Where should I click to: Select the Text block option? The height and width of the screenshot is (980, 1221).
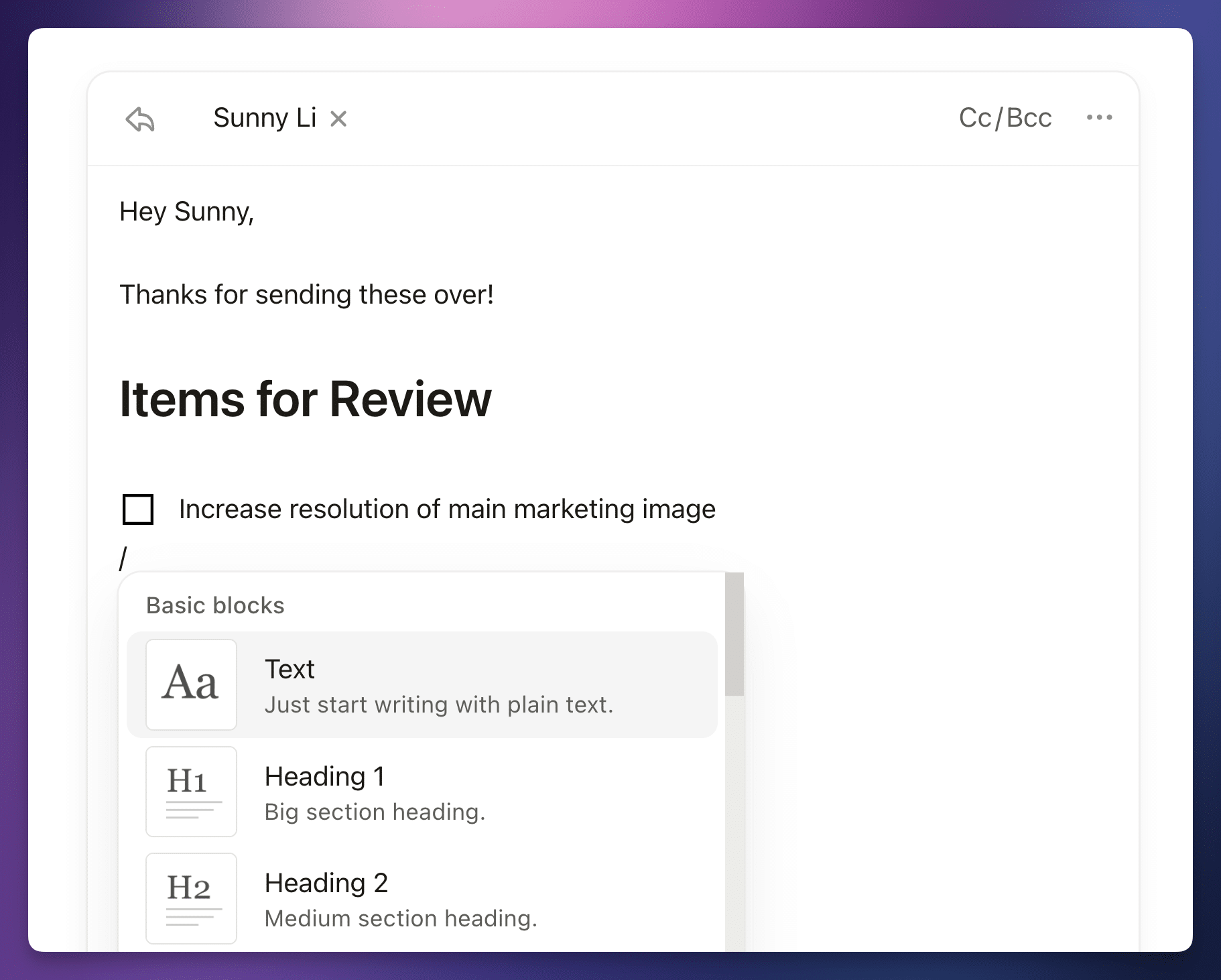click(x=422, y=684)
